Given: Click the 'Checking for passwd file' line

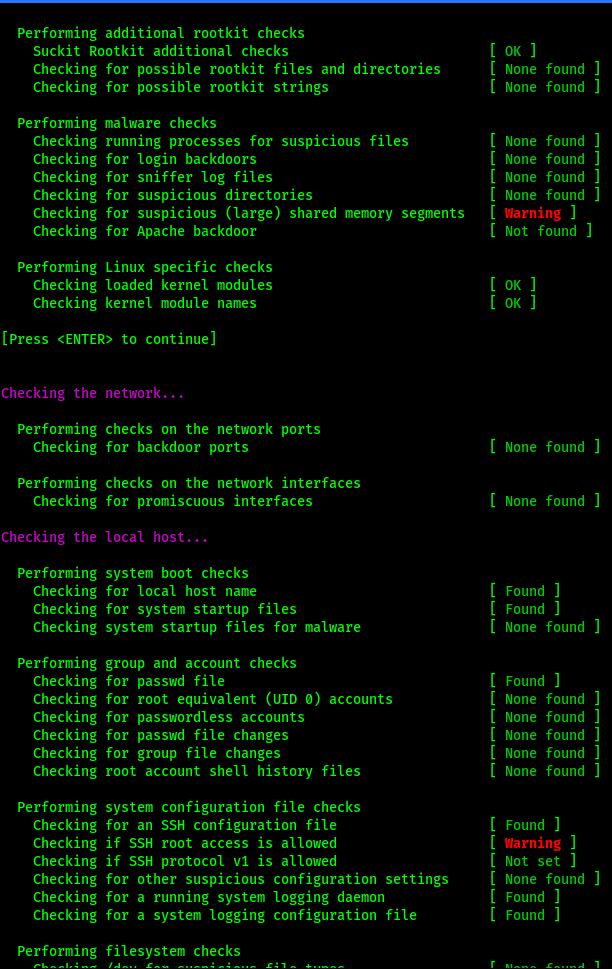Looking at the screenshot, I should 129,681.
